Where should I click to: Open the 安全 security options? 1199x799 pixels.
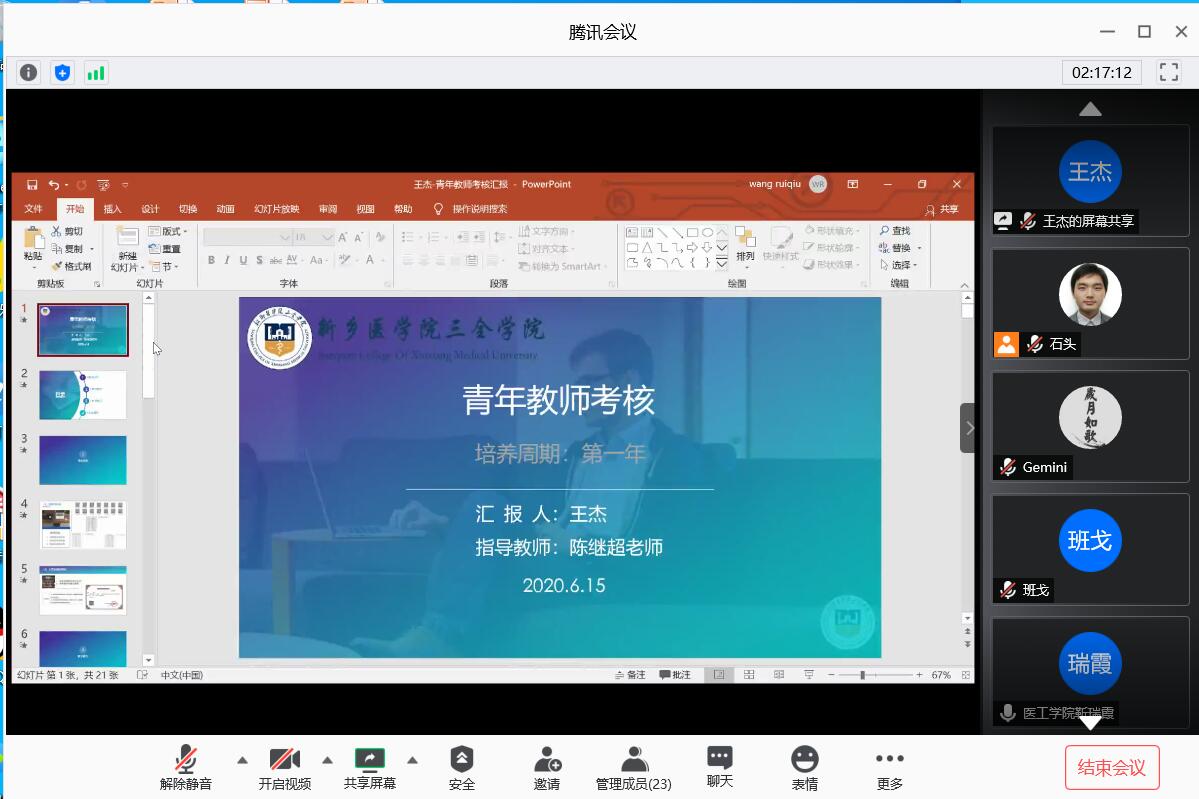[x=461, y=767]
